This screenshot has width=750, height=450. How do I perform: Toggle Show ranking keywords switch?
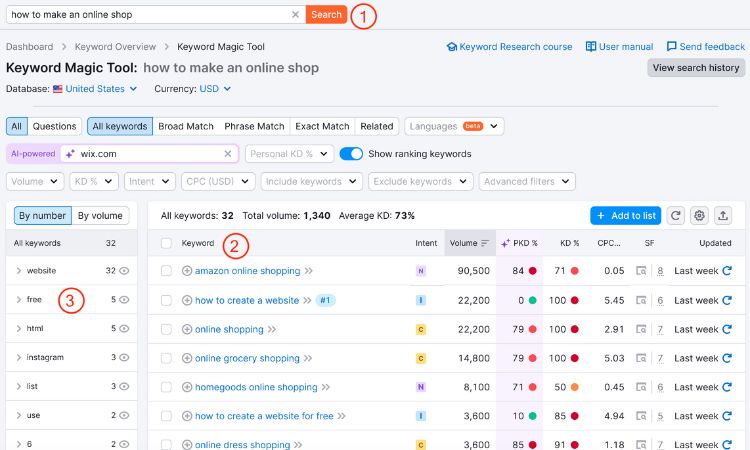point(351,154)
